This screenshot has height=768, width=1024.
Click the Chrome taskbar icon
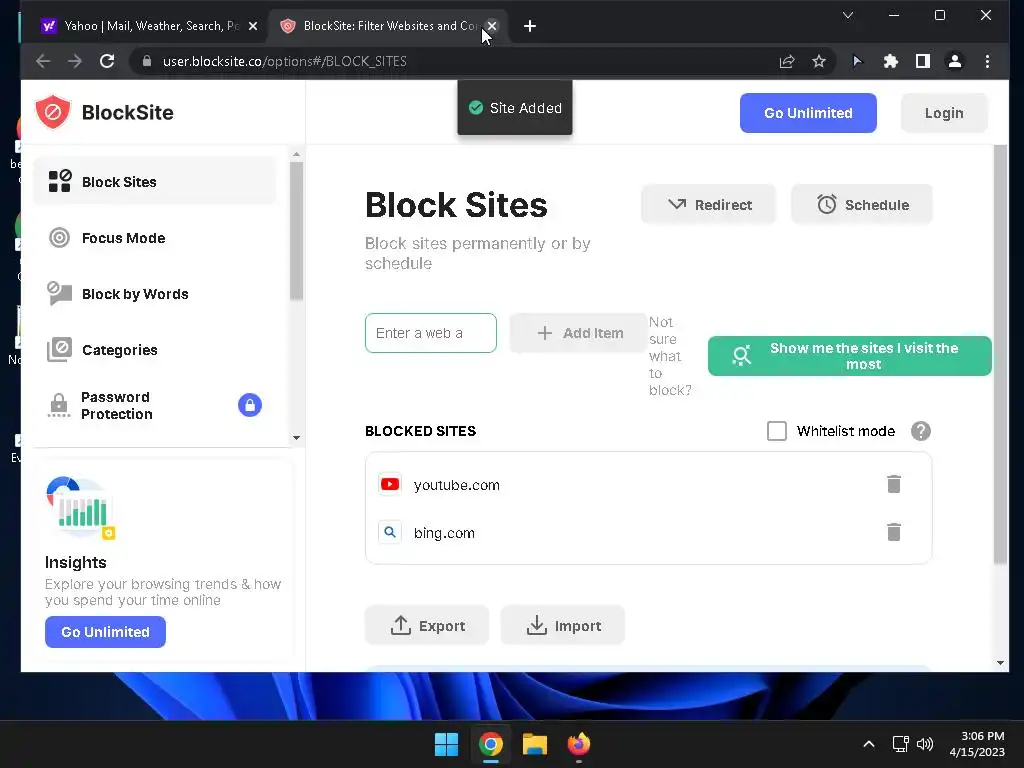tap(490, 744)
